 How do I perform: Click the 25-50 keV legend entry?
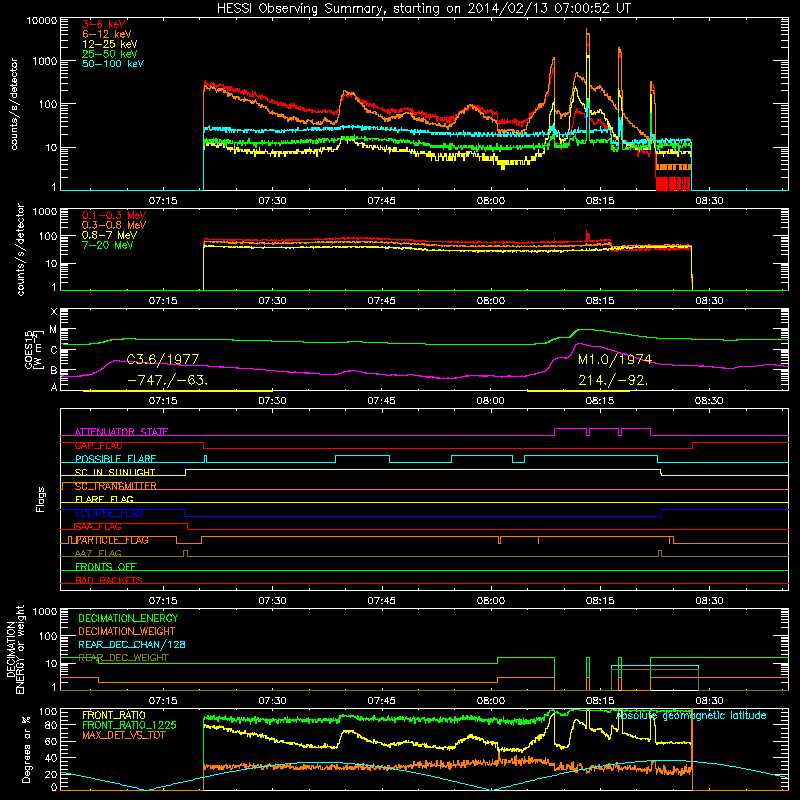[109, 54]
